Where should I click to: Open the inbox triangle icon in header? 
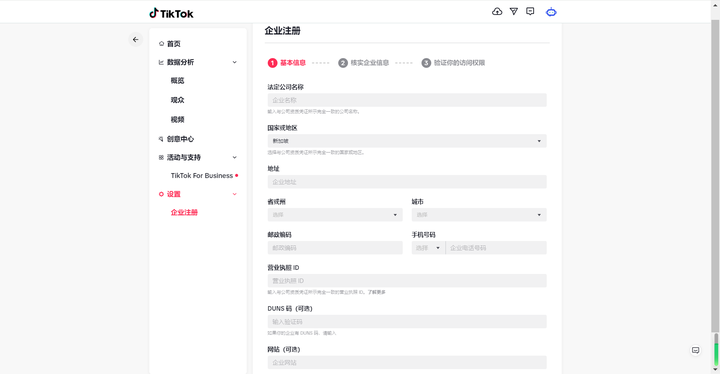click(x=514, y=11)
